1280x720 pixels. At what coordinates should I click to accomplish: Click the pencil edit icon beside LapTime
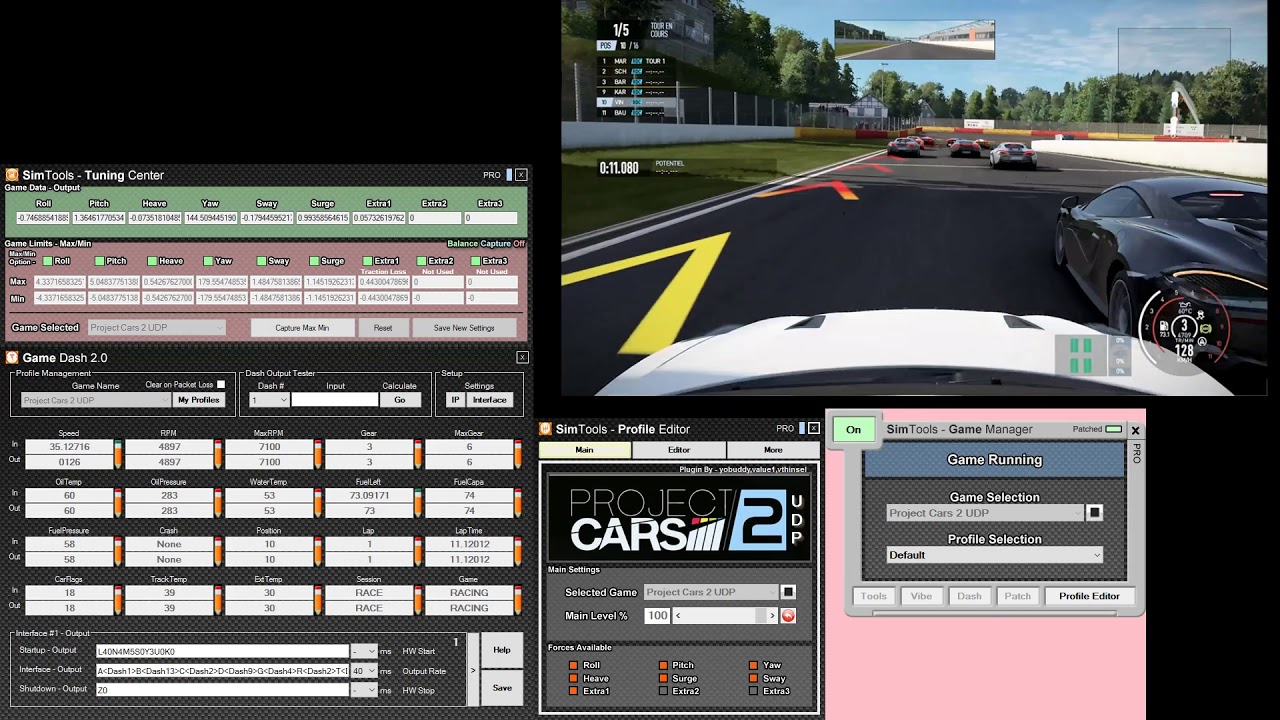(x=518, y=552)
